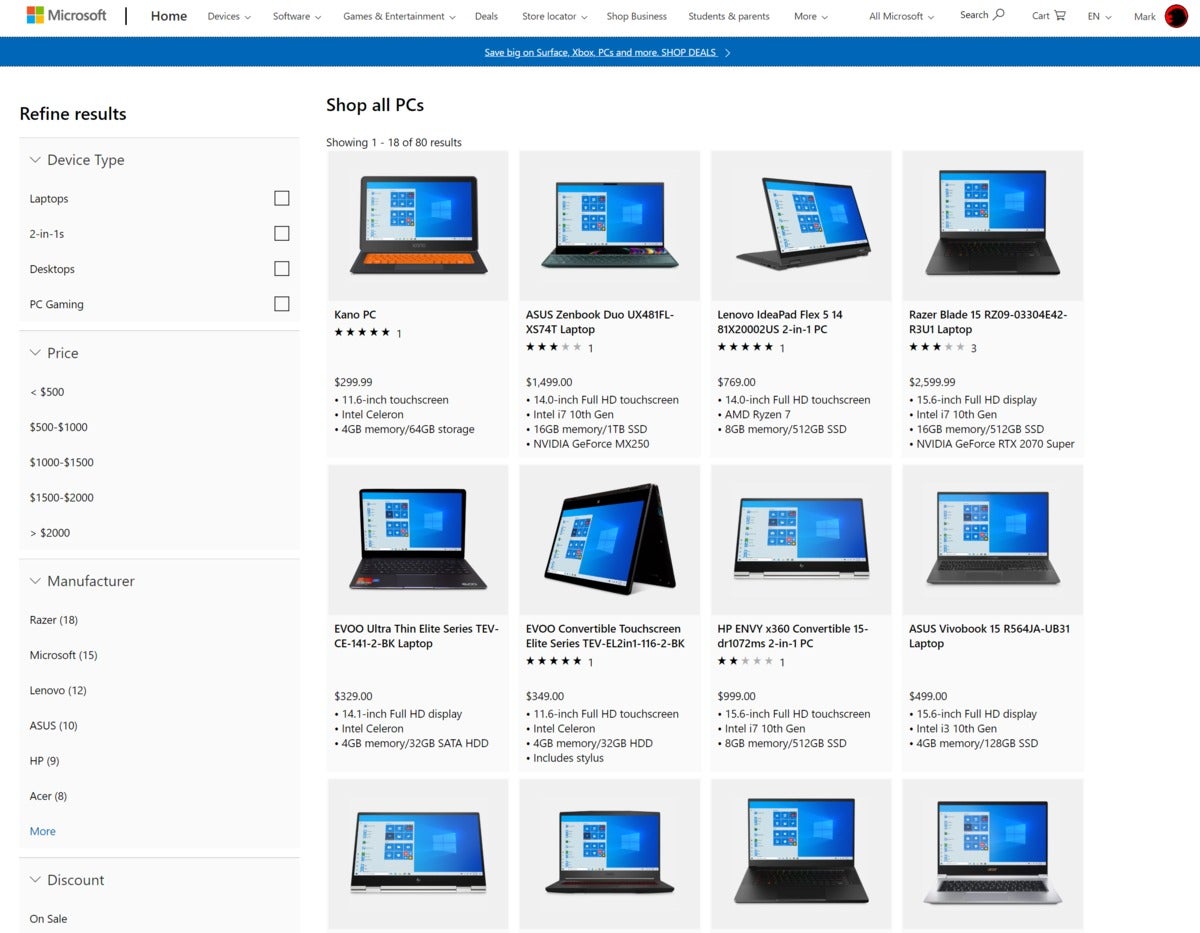Screen dimensions: 1200x933
Task: Collapse the Device Type filter section
Action: 77,160
